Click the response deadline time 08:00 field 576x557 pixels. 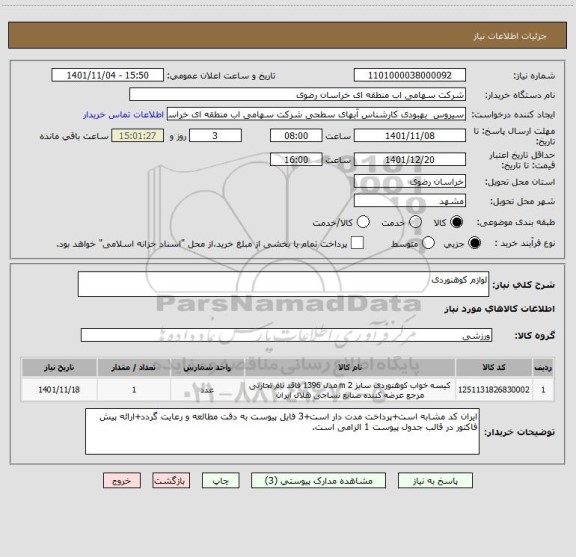click(x=296, y=136)
